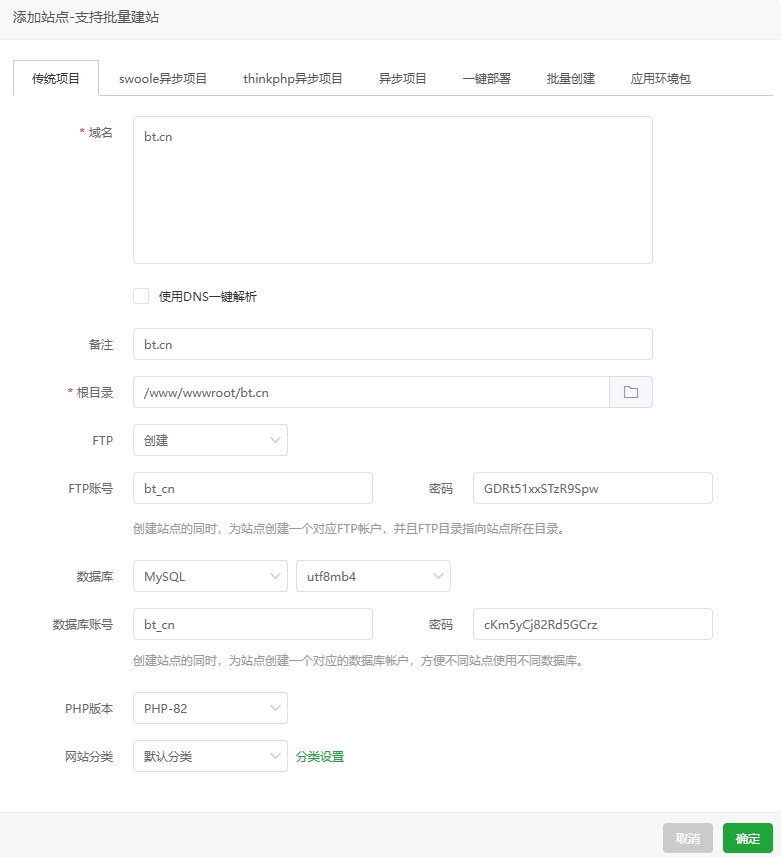The image size is (781, 857).
Task: Click the 确定 confirm button
Action: [x=748, y=838]
